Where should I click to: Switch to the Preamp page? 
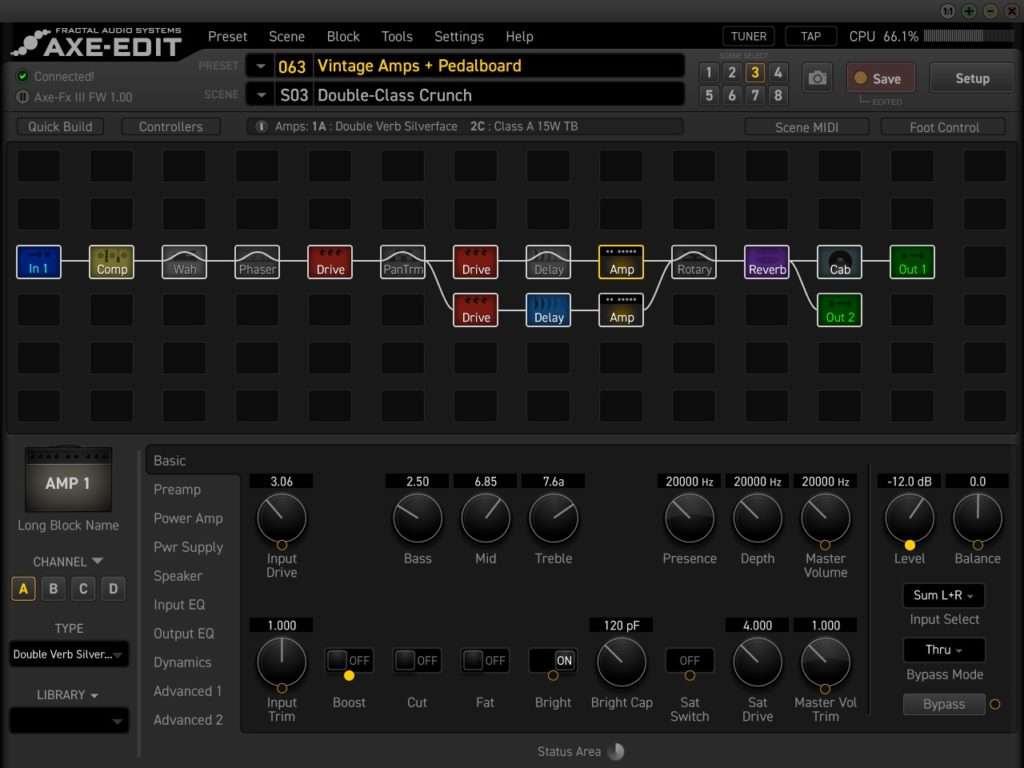tap(177, 489)
